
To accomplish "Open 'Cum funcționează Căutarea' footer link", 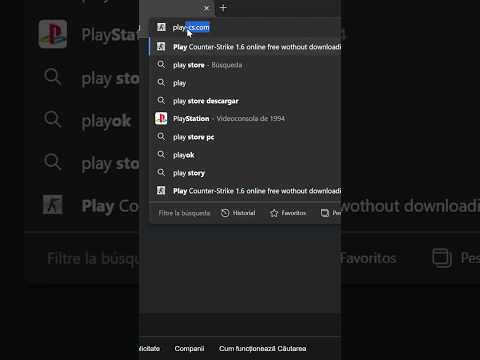I will (x=263, y=349).
